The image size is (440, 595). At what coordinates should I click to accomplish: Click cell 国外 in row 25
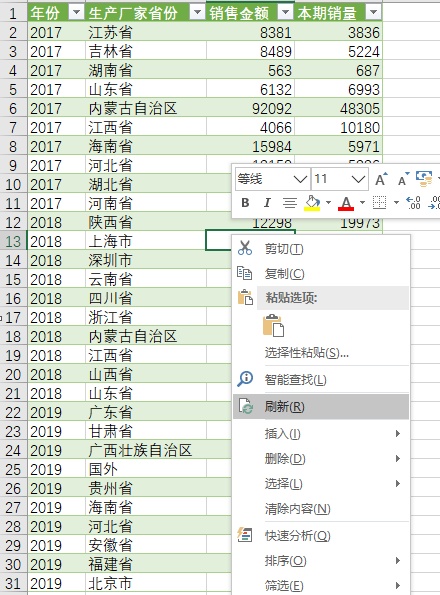coord(146,469)
